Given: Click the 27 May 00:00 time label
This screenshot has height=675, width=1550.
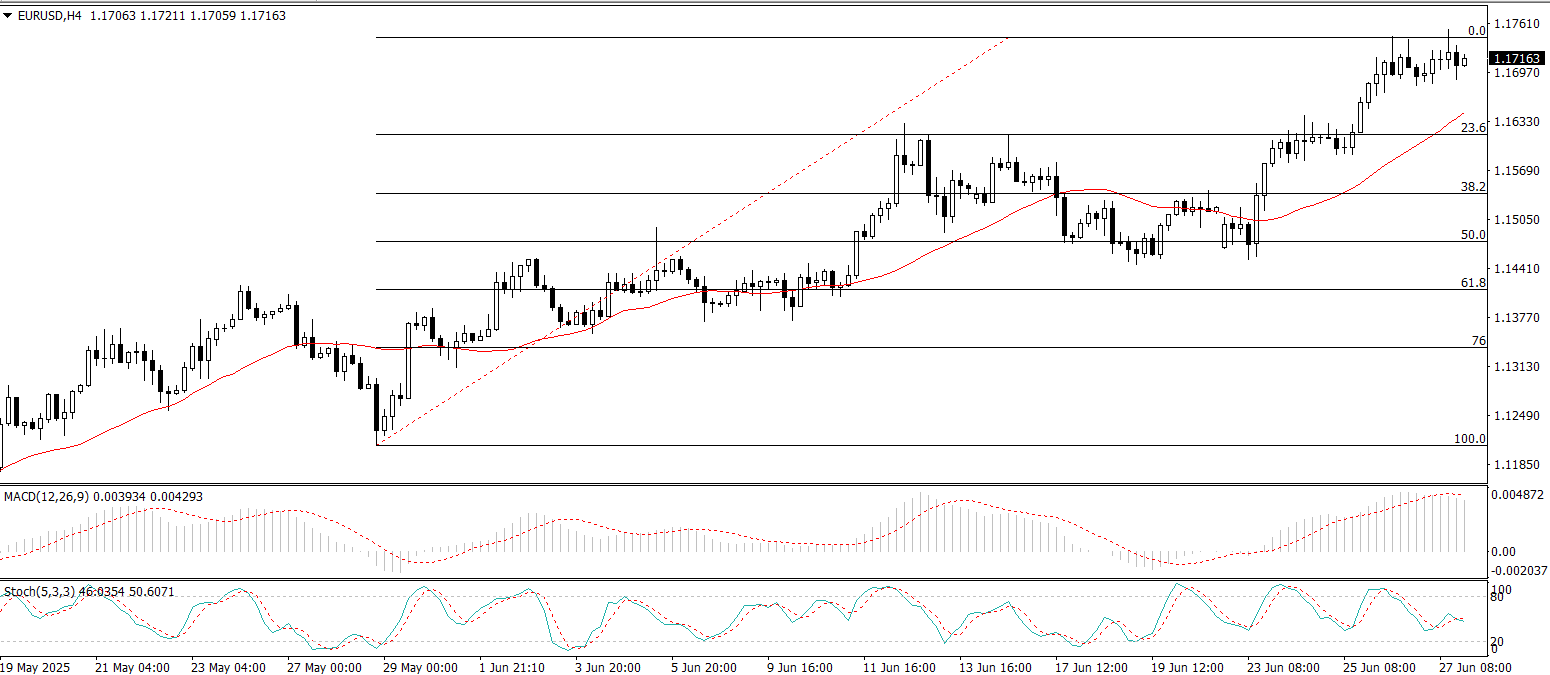Looking at the screenshot, I should (x=325, y=667).
